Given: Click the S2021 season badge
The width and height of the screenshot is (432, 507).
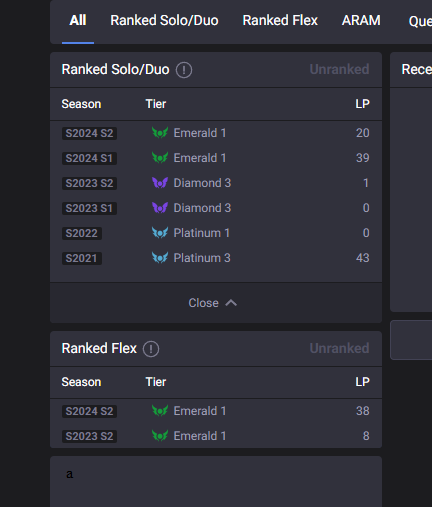Looking at the screenshot, I should (82, 258).
